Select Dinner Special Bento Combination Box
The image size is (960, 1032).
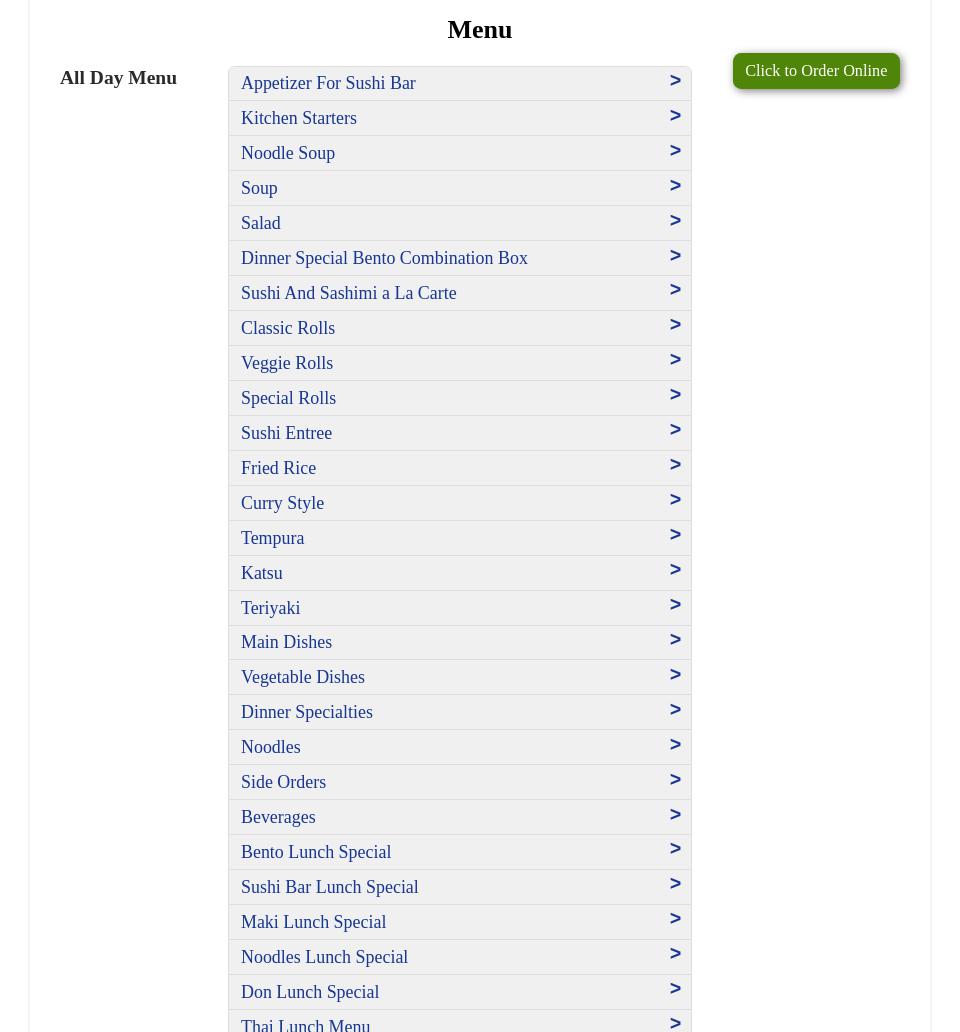coord(384,258)
